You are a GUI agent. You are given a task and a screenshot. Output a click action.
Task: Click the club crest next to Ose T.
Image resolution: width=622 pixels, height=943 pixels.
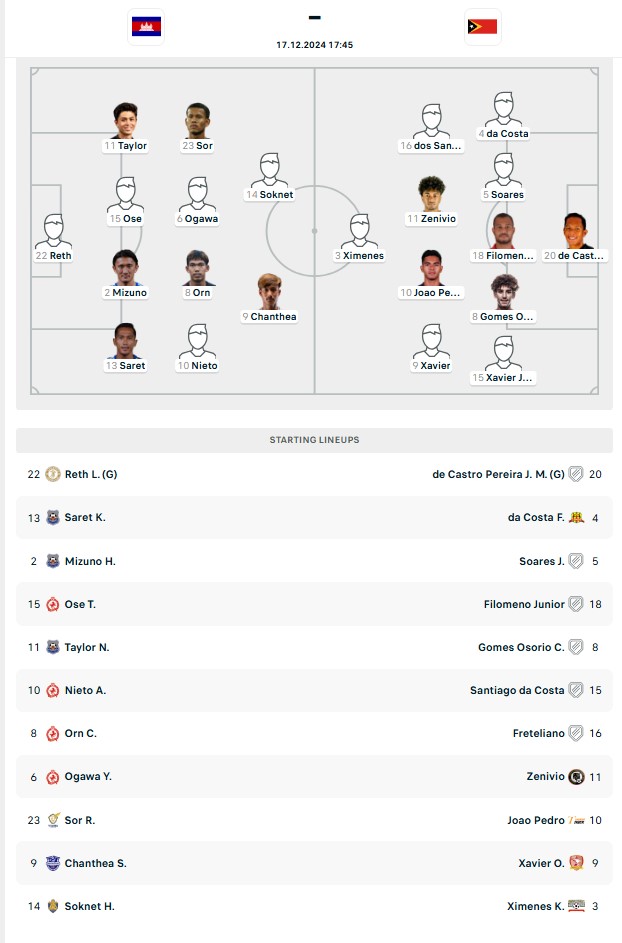[x=53, y=604]
